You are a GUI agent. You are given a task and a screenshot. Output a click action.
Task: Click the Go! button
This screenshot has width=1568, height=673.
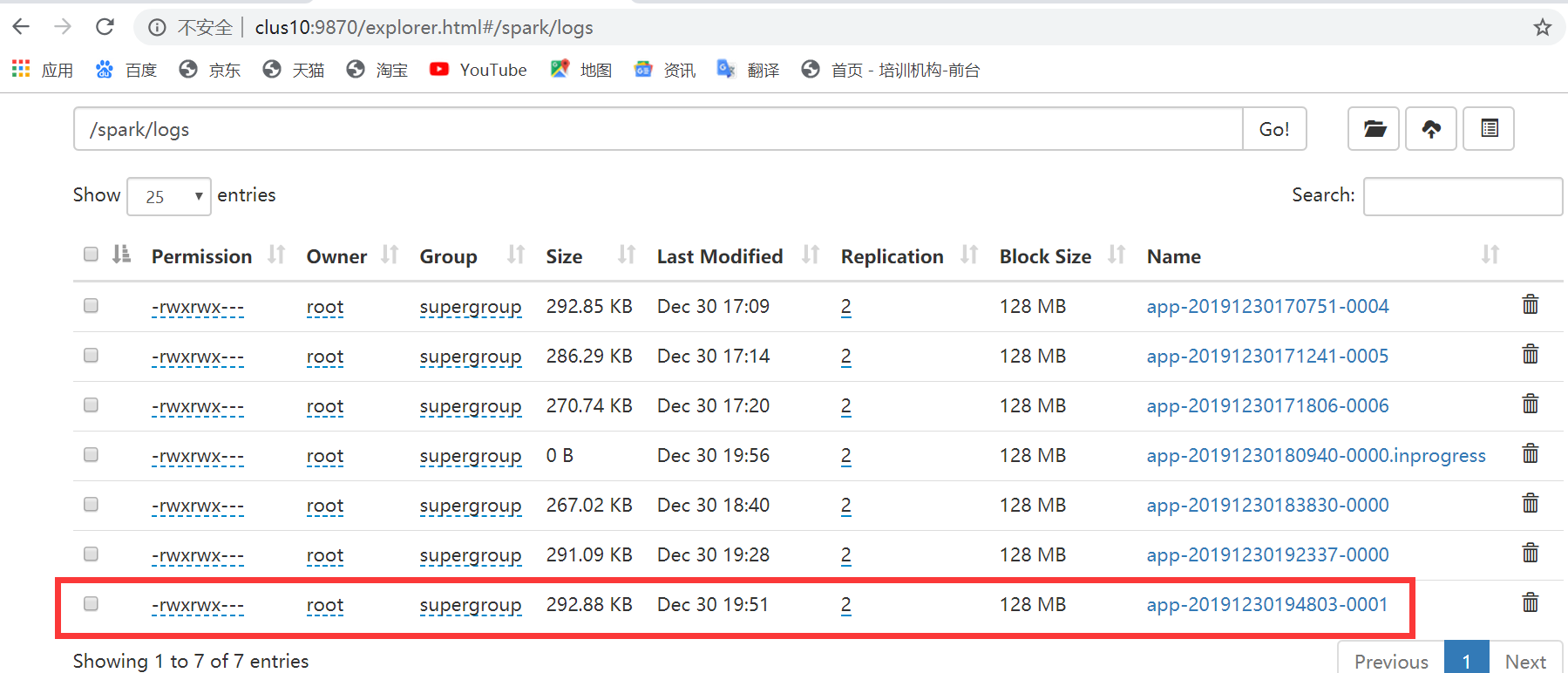point(1274,129)
